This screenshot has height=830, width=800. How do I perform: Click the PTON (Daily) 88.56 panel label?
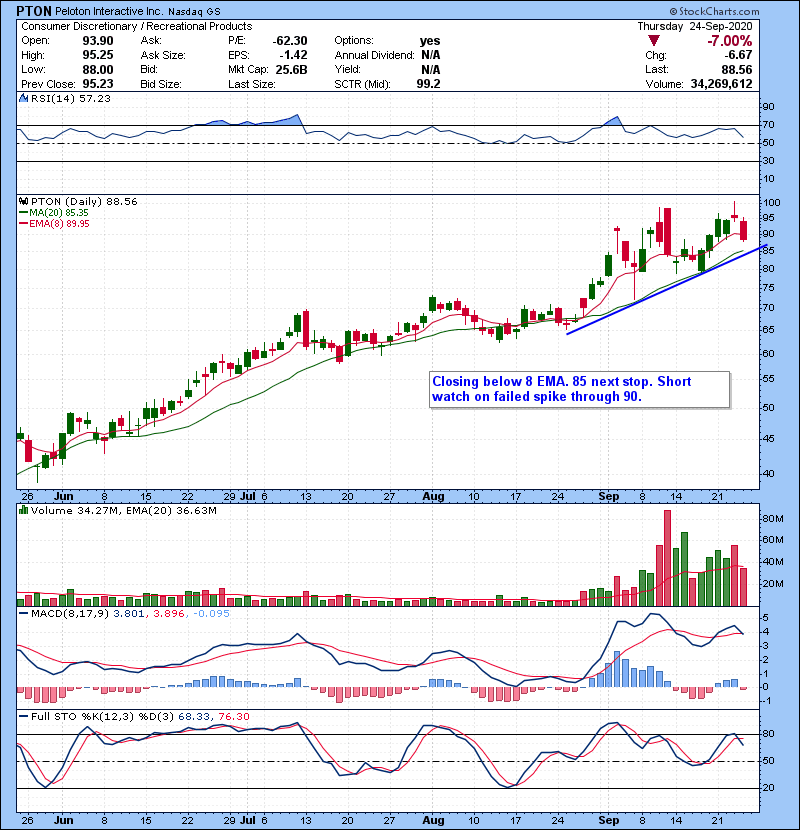(x=84, y=201)
